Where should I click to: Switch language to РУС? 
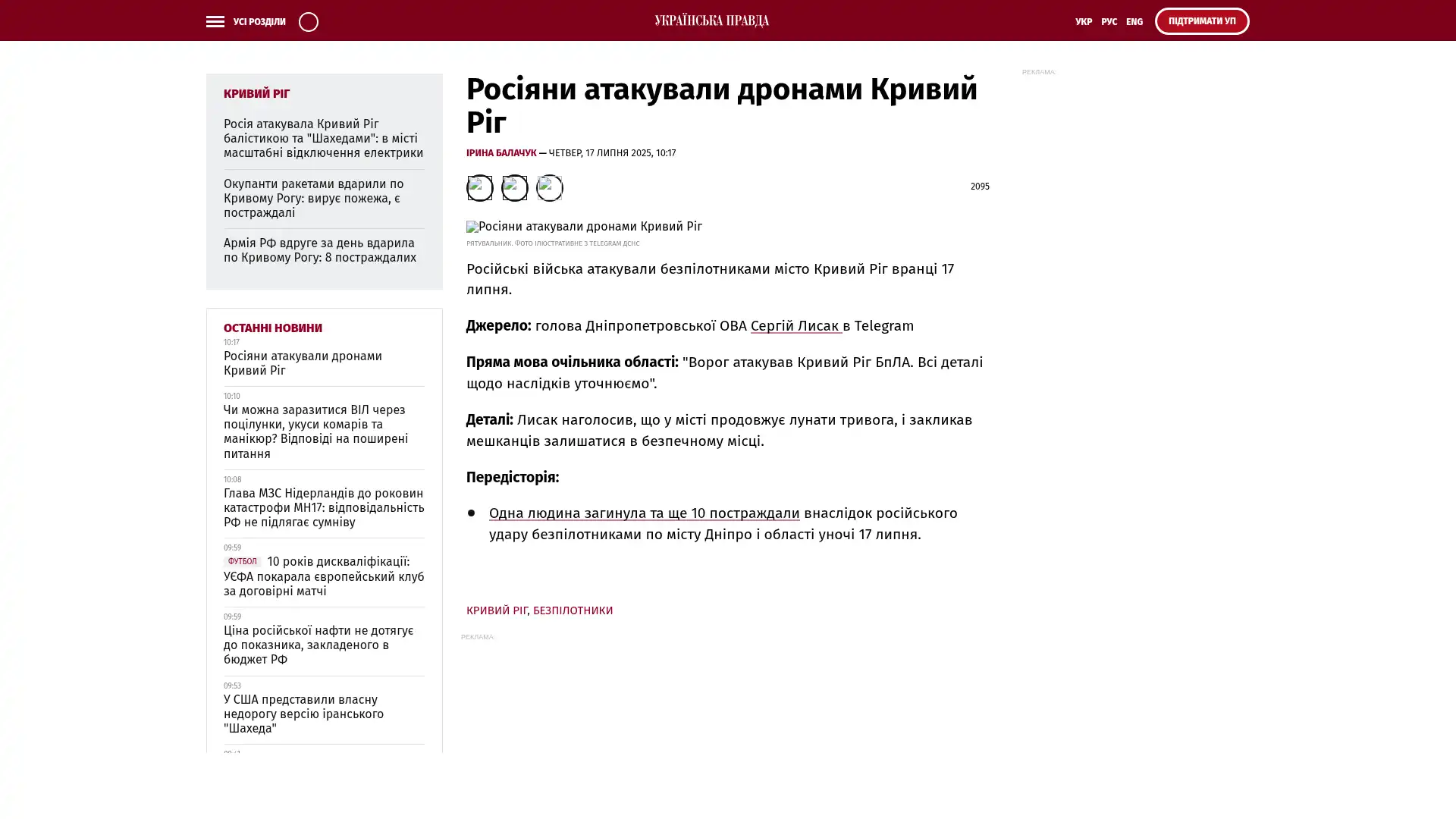click(x=1109, y=22)
